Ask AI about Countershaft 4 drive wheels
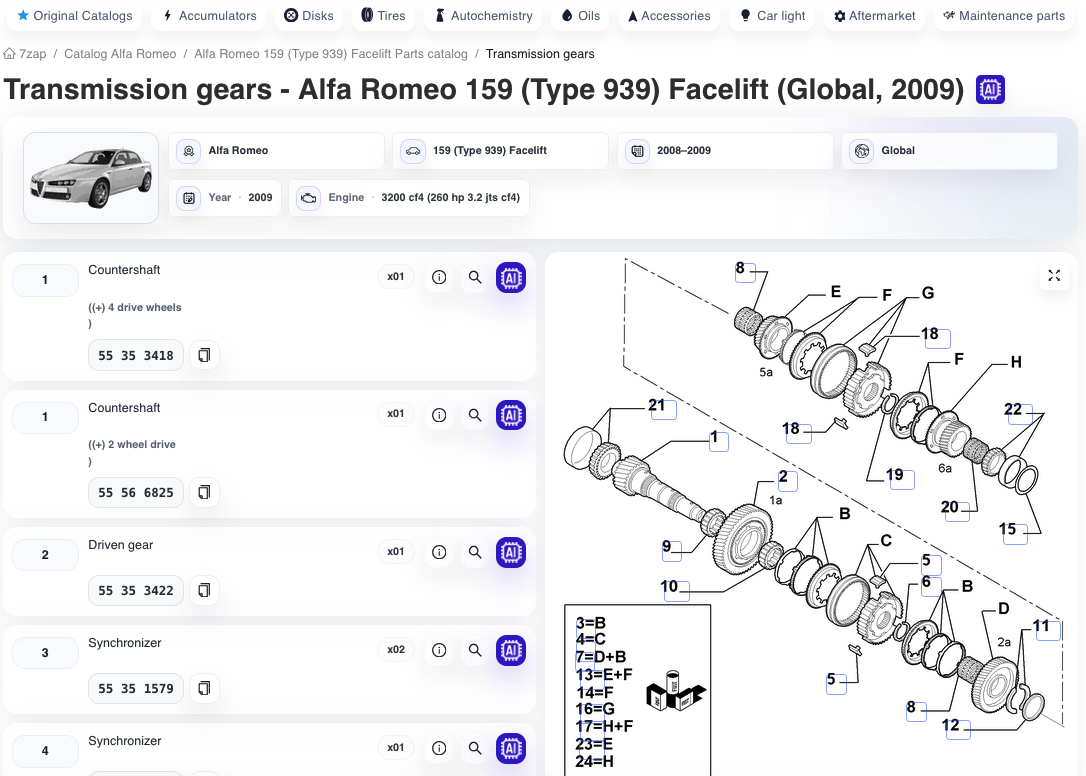Screen dimensions: 1086x776 (x=511, y=278)
